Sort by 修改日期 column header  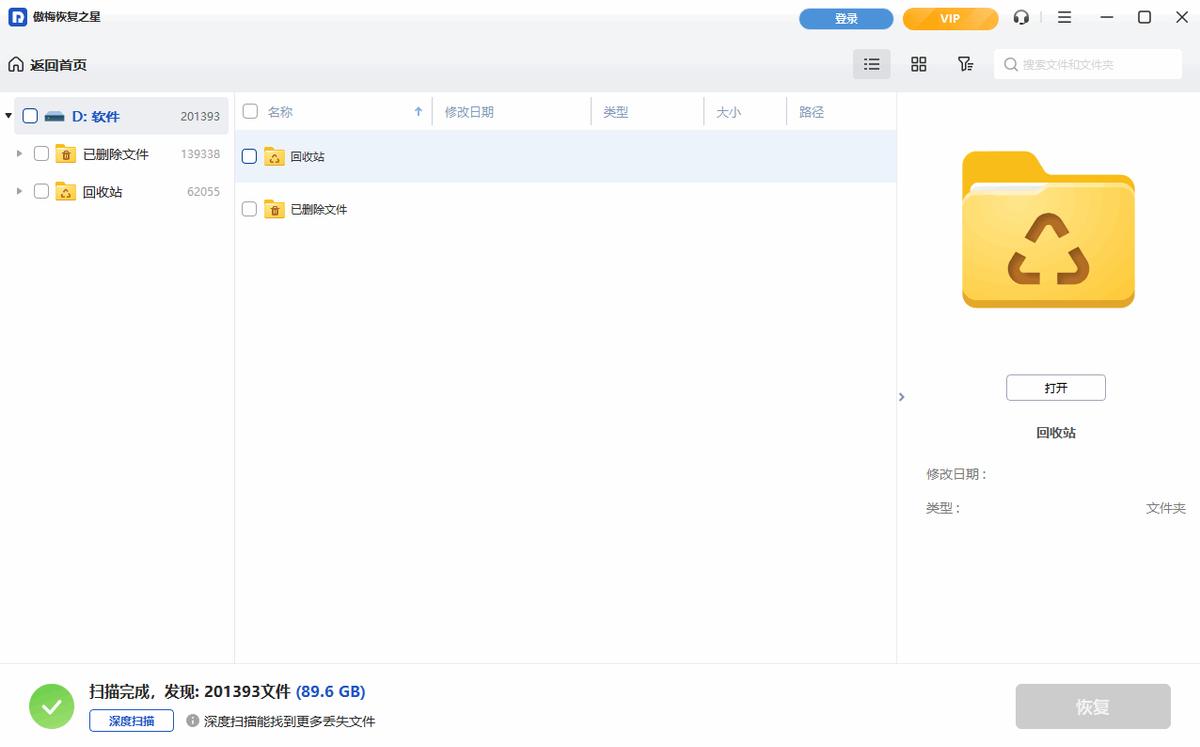click(x=469, y=112)
